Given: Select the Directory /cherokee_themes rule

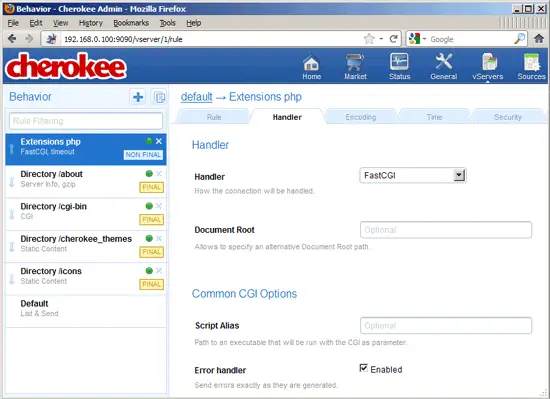Looking at the screenshot, I should (86, 246).
